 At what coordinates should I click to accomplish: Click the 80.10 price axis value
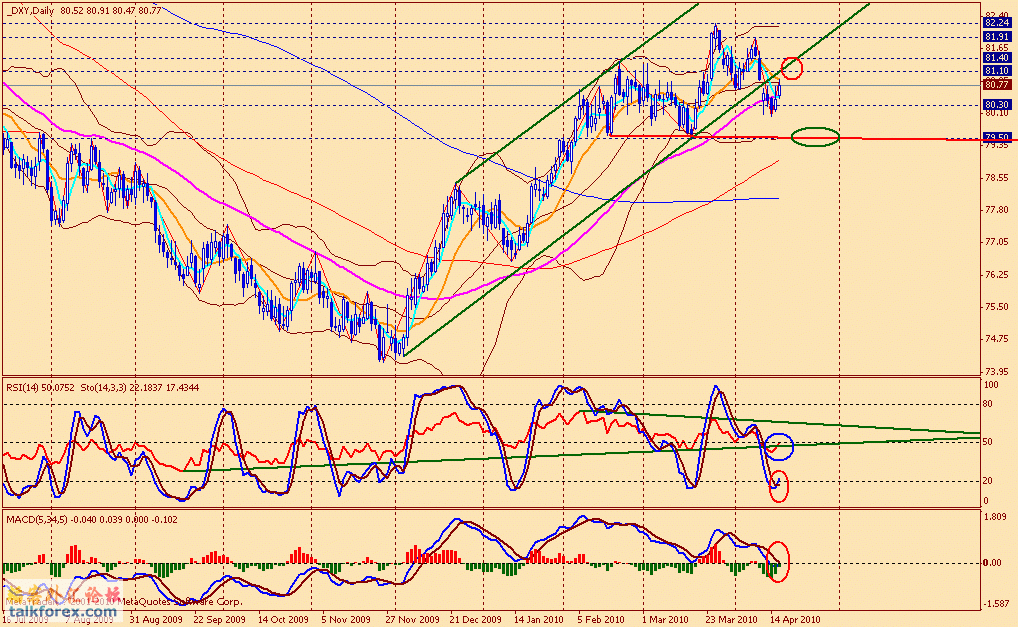(997, 113)
